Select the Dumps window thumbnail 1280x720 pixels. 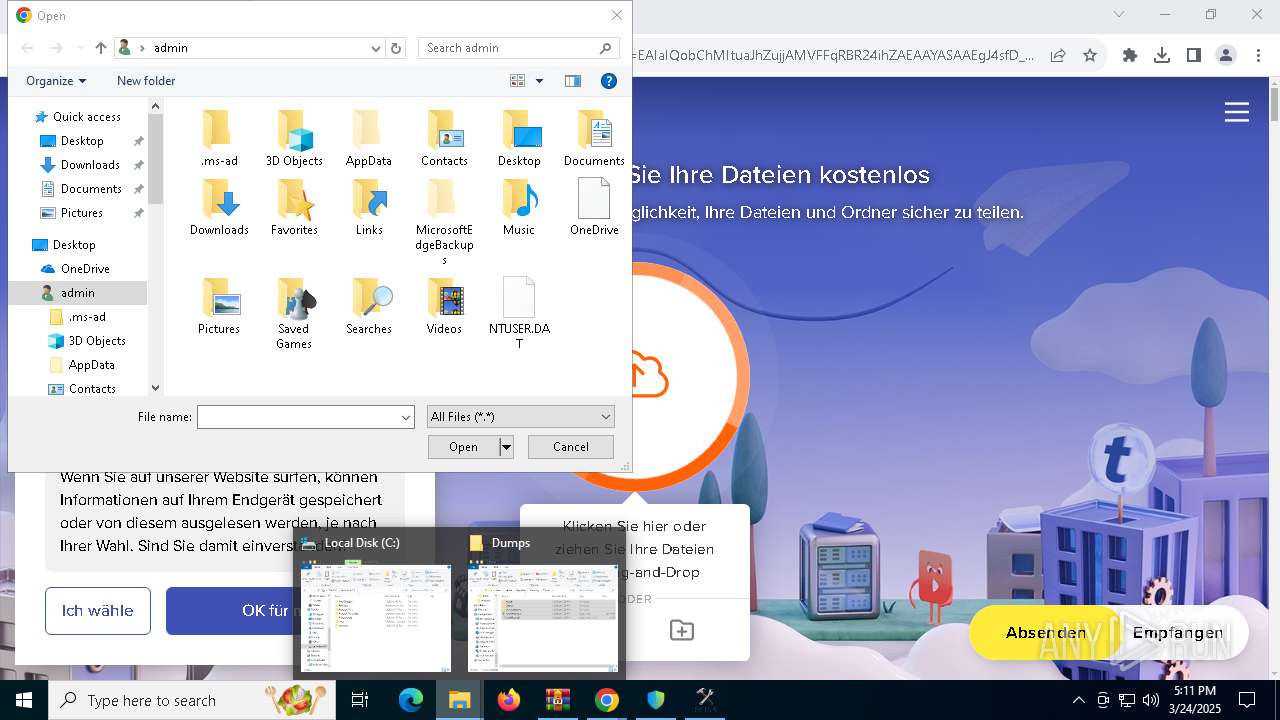(543, 606)
